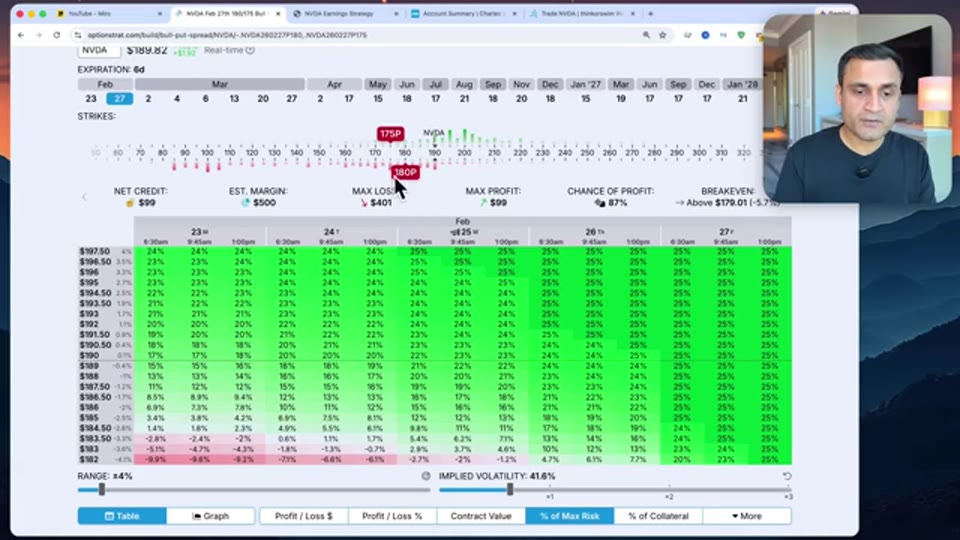Go back to the previous browser page
The width and height of the screenshot is (960, 540).
point(21,36)
